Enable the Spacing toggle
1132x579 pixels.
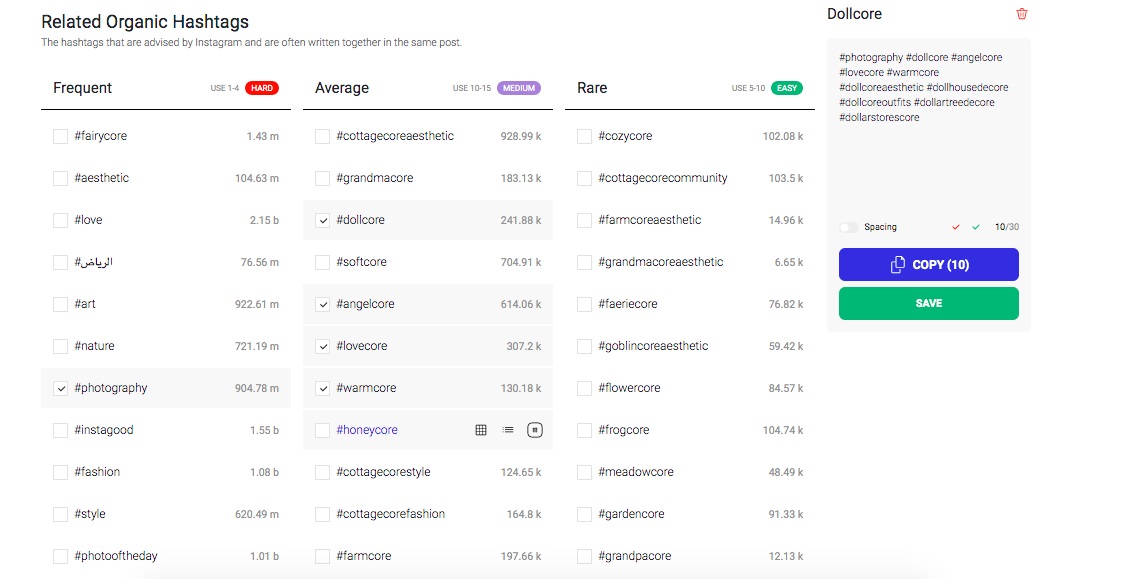click(x=849, y=227)
